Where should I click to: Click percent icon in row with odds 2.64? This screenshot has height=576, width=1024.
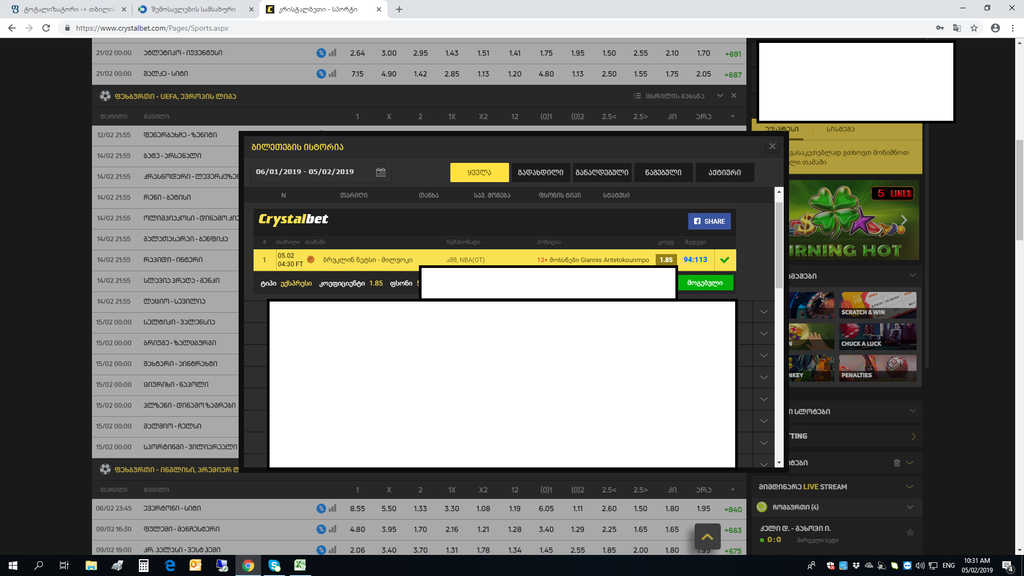coord(321,53)
